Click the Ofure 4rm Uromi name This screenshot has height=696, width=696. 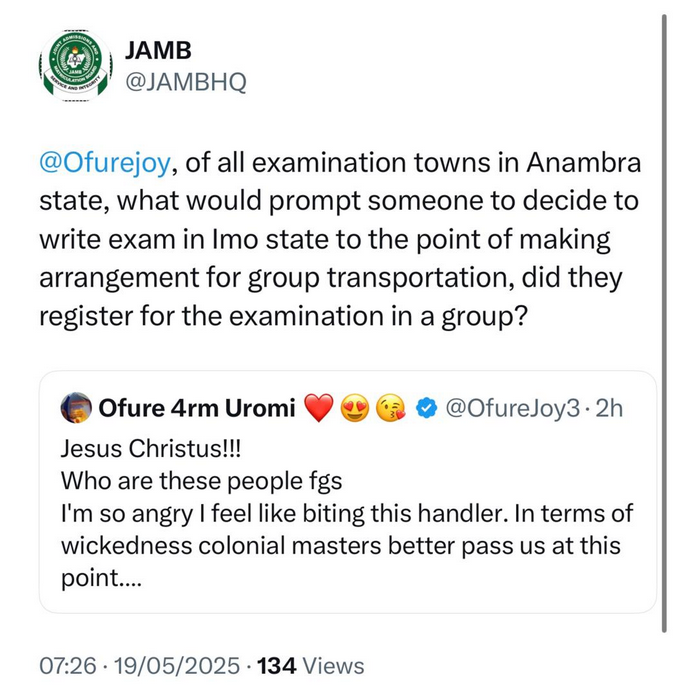point(195,408)
